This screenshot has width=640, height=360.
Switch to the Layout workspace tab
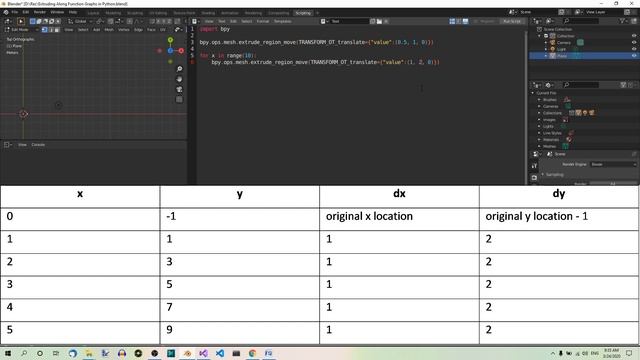click(93, 13)
